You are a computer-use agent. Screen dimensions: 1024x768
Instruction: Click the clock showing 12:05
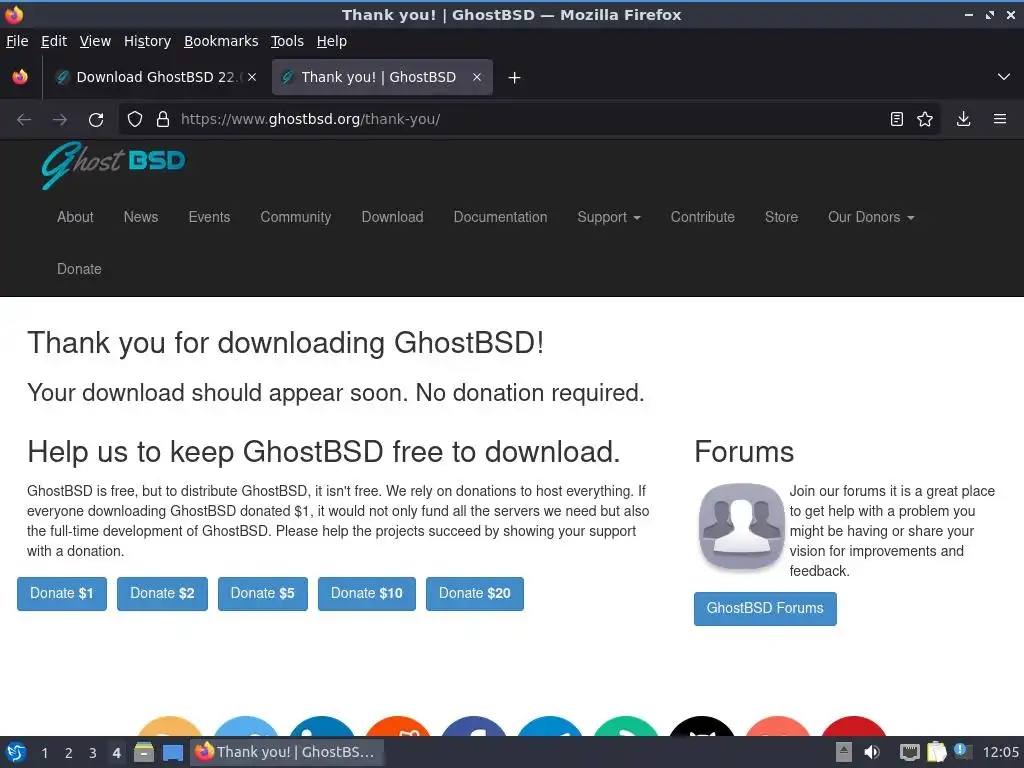pos(1000,752)
